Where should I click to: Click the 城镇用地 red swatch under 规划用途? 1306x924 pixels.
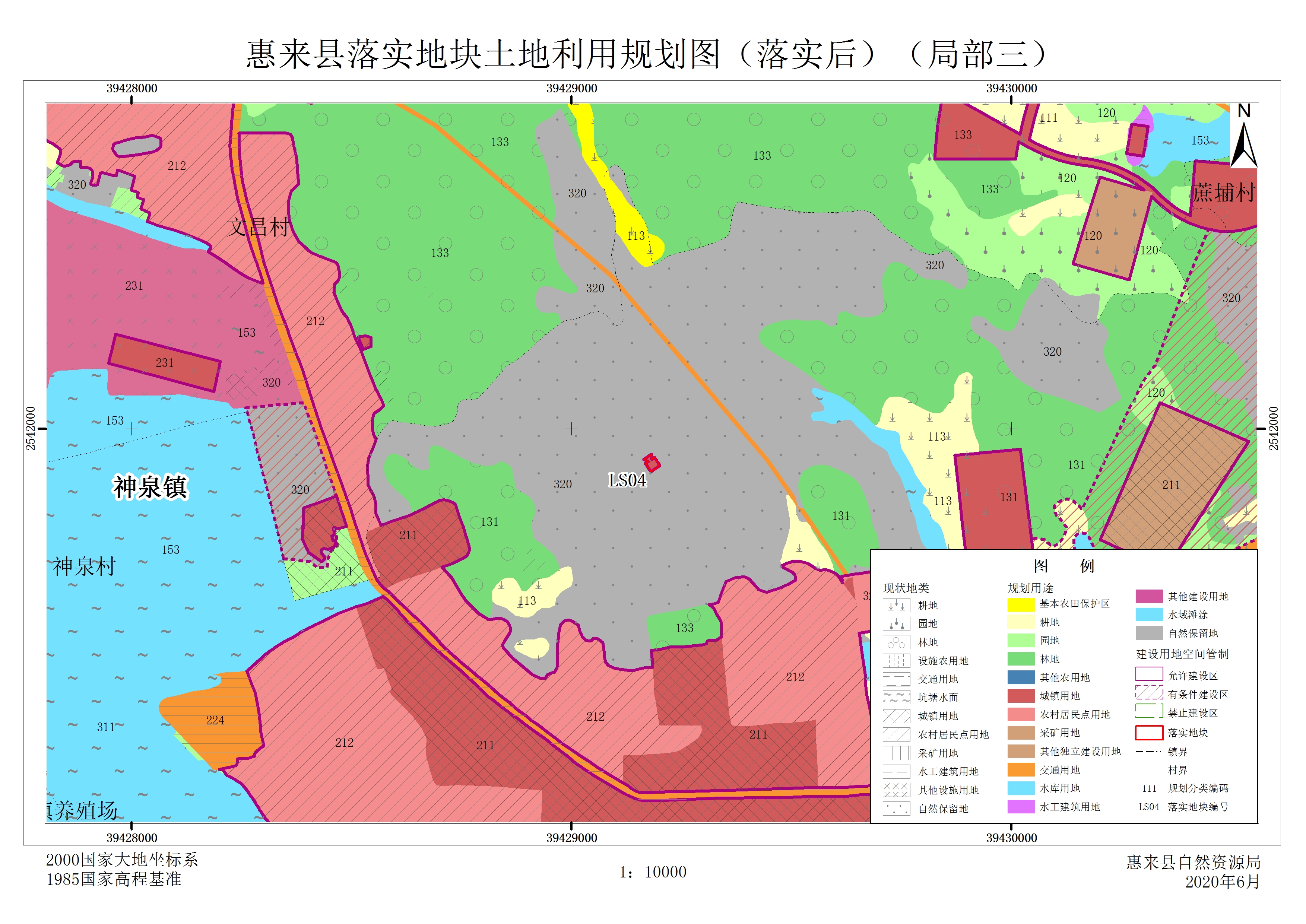point(1021,696)
